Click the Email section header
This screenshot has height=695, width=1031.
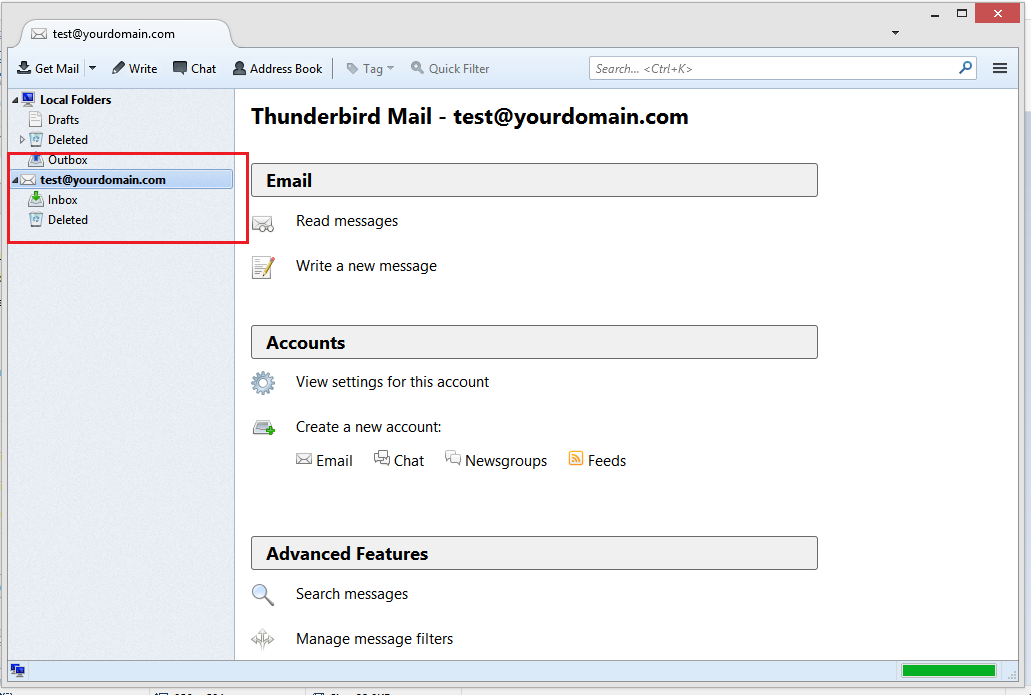pos(534,180)
